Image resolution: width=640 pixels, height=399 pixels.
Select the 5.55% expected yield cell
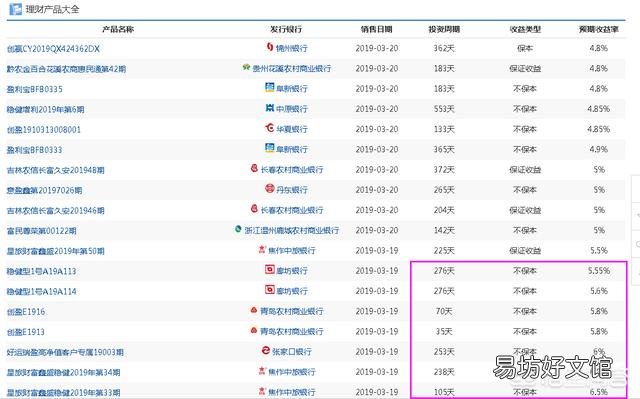pyautogui.click(x=599, y=271)
